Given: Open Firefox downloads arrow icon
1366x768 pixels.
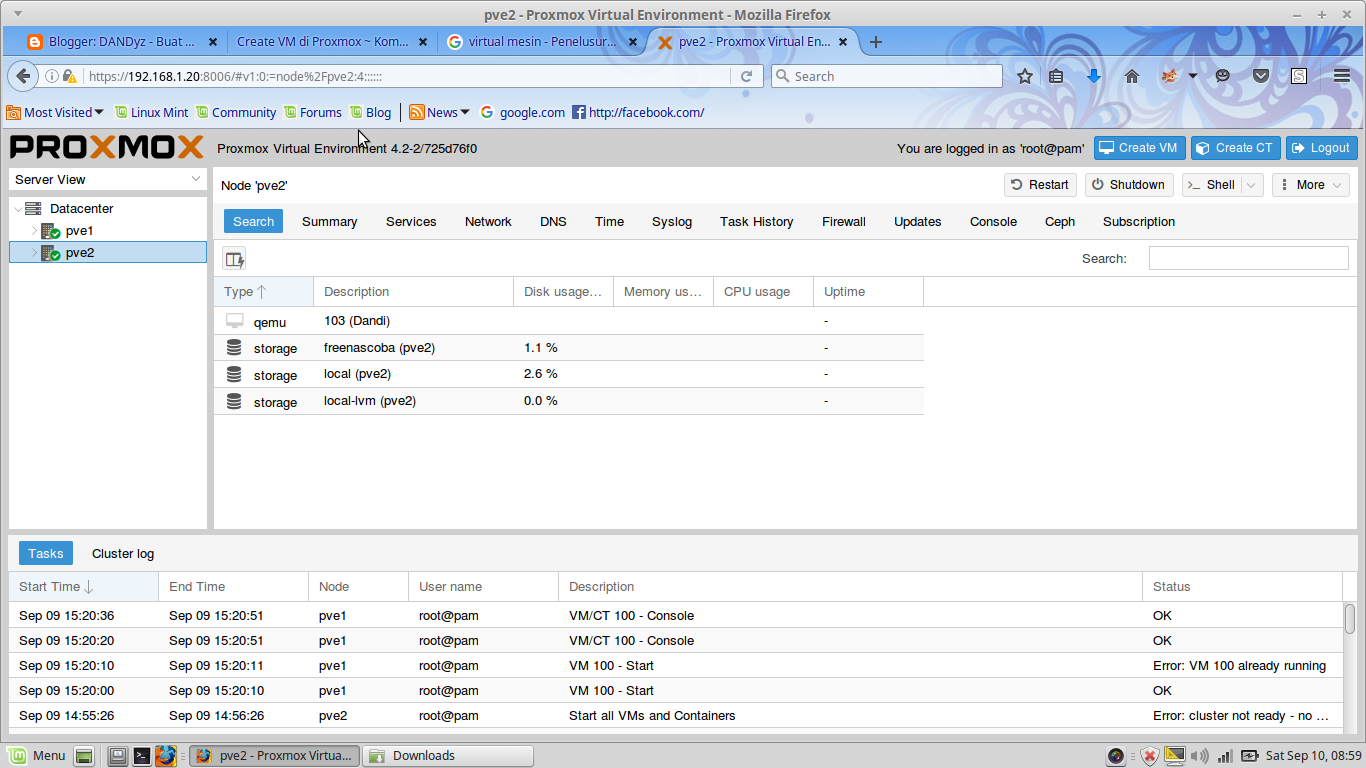Looking at the screenshot, I should (1094, 76).
